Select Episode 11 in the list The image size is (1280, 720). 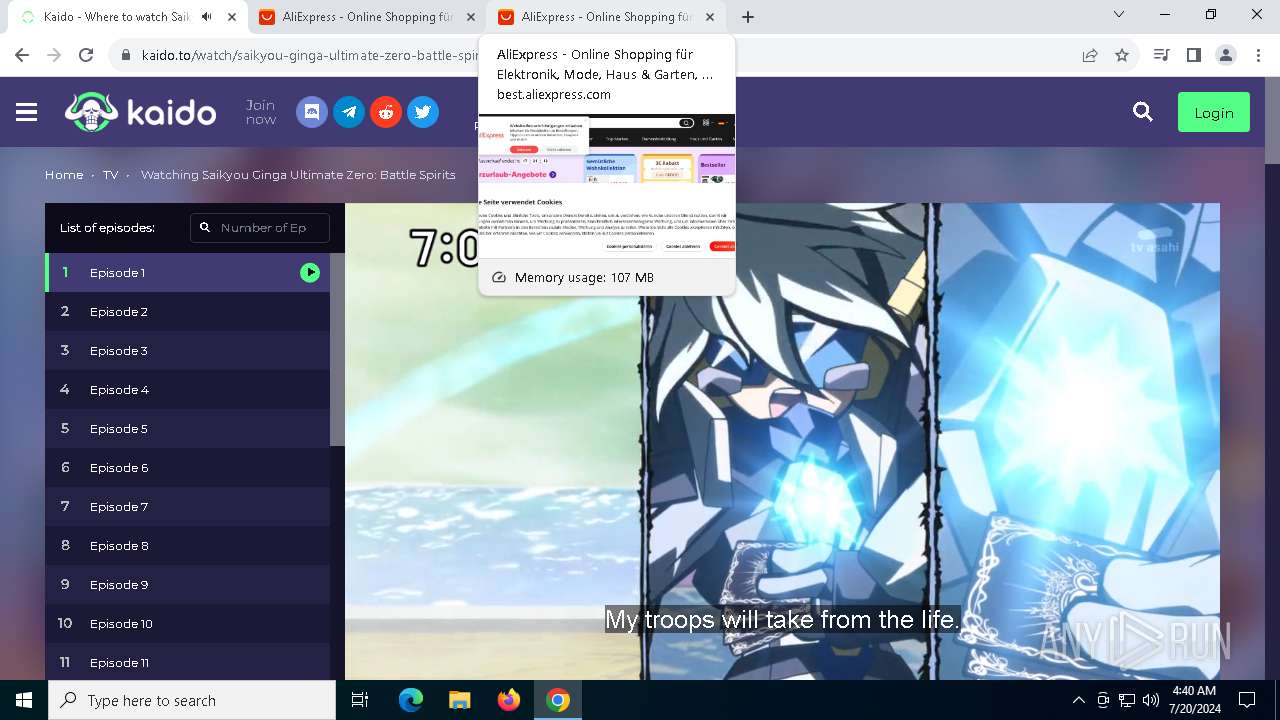[x=187, y=662]
